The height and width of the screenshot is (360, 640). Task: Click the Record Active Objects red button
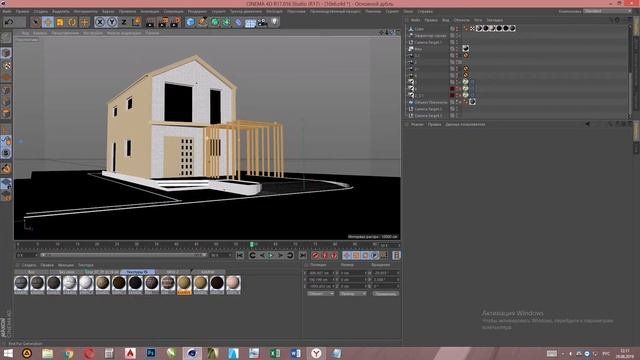(x=315, y=256)
